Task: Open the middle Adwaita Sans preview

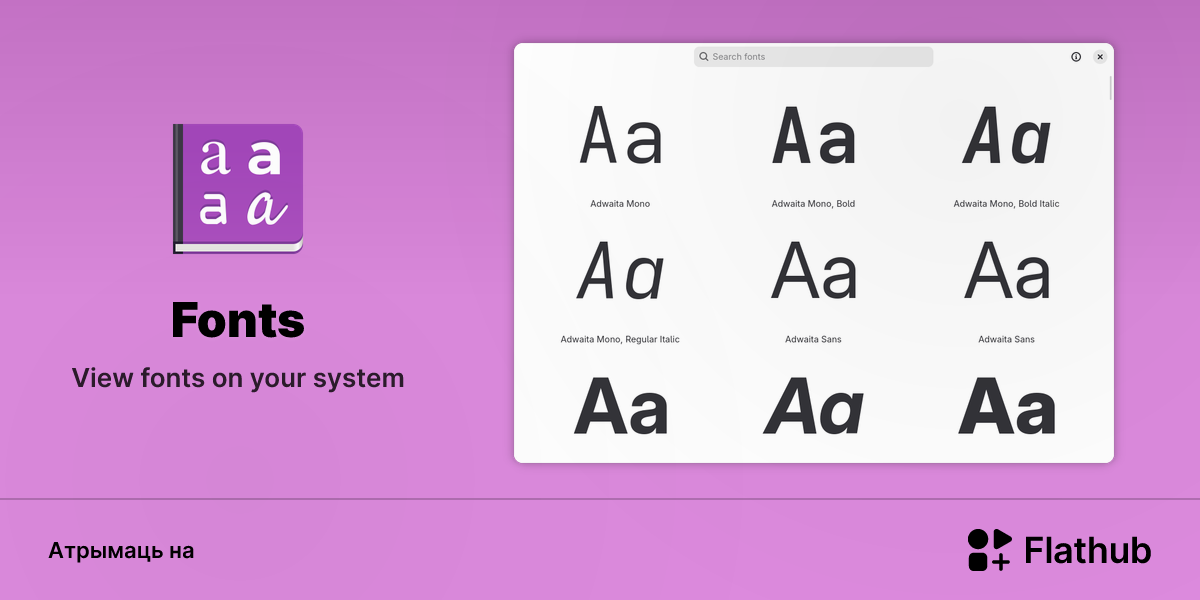Action: click(x=813, y=271)
